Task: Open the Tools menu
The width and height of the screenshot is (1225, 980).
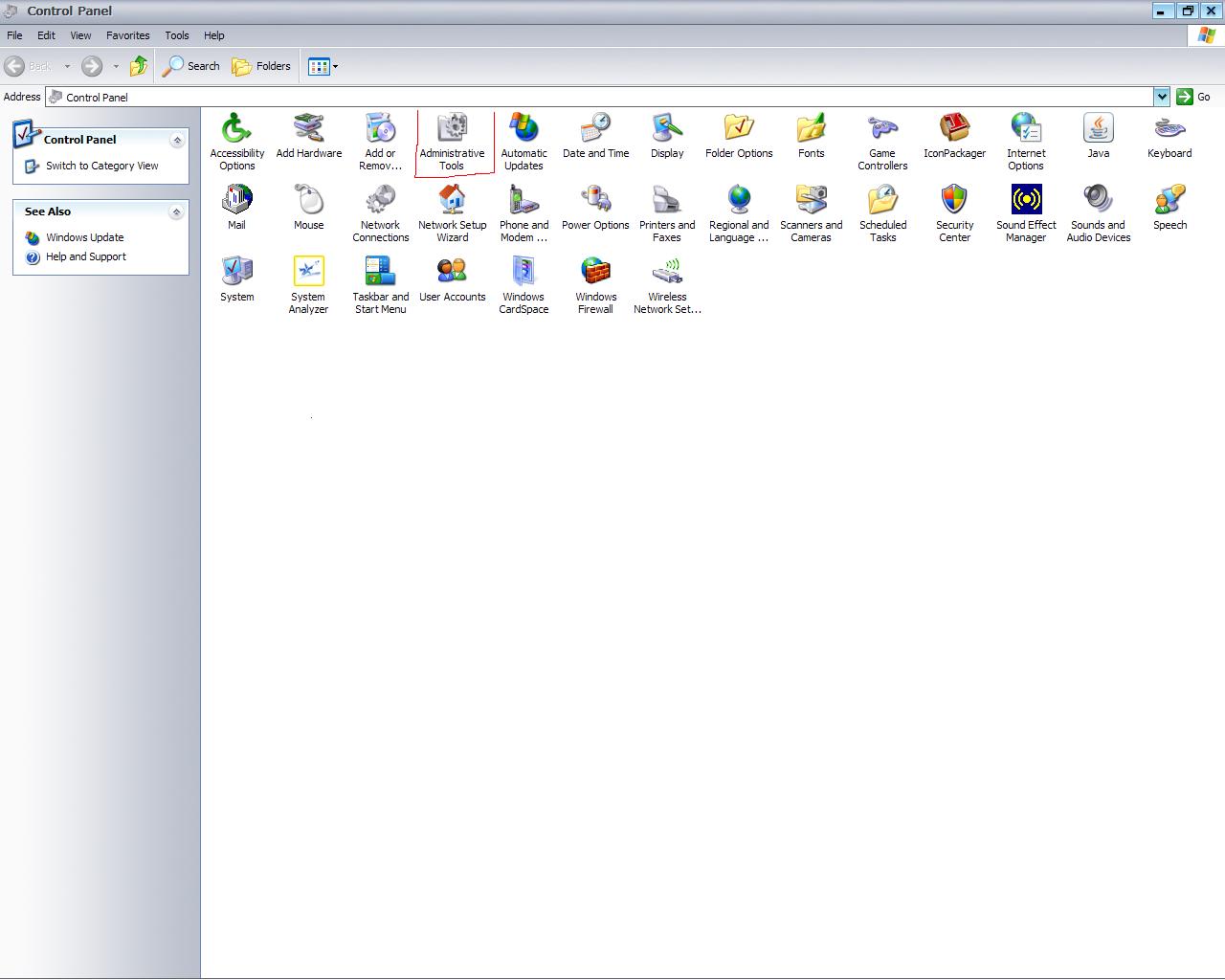Action: click(x=176, y=35)
